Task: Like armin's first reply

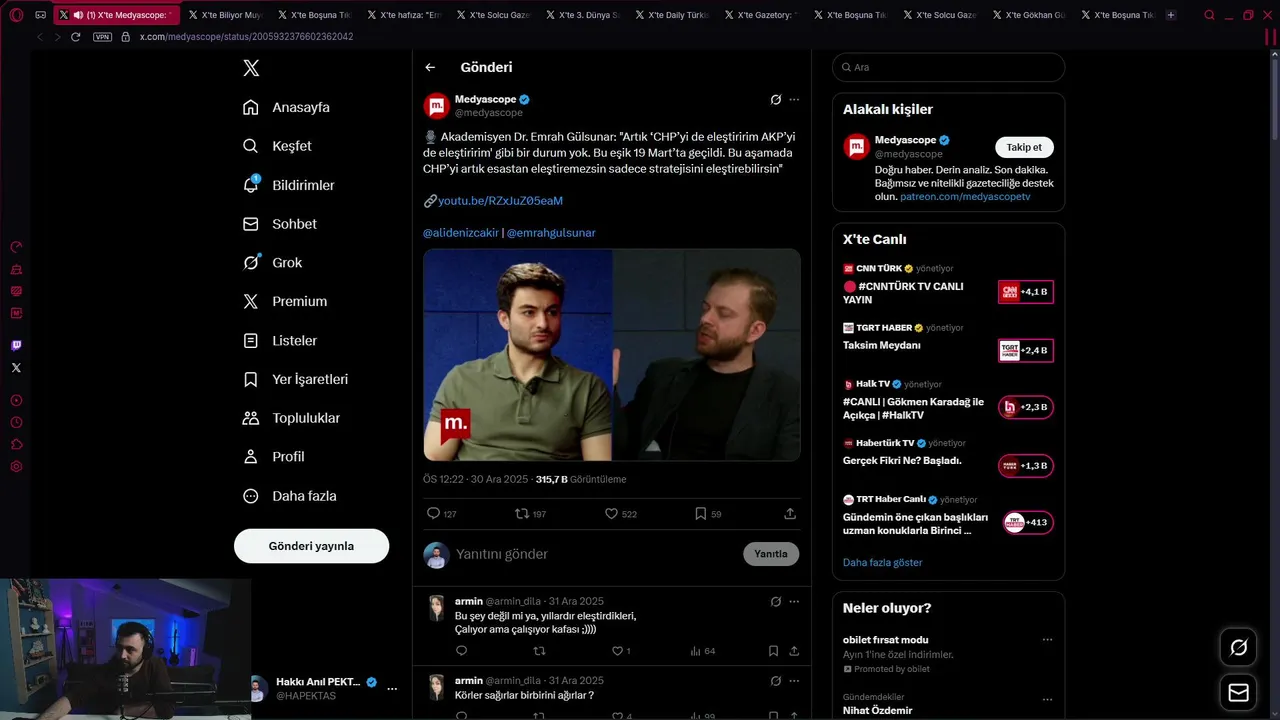Action: (x=621, y=651)
